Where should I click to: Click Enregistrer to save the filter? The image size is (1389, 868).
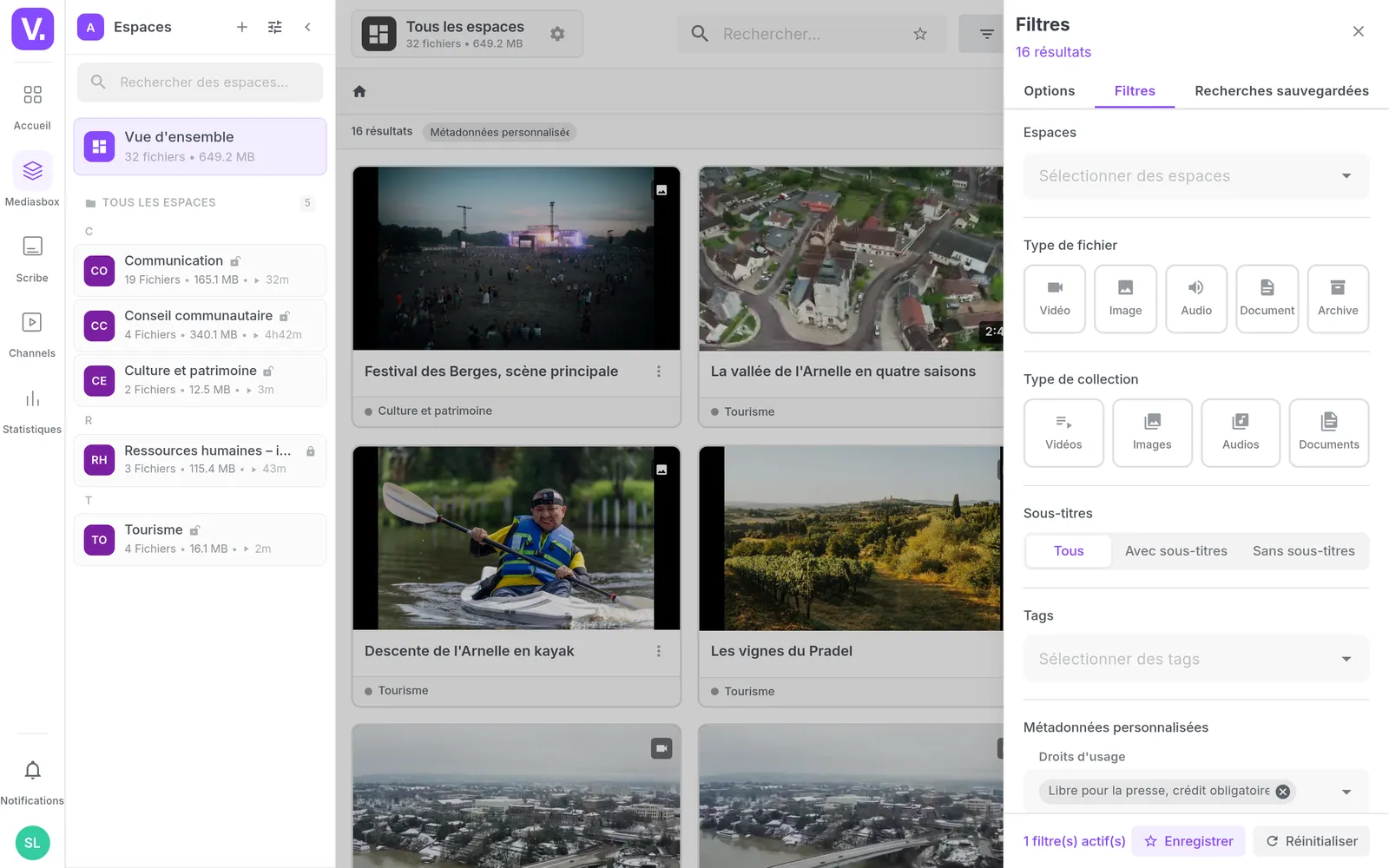click(1188, 841)
